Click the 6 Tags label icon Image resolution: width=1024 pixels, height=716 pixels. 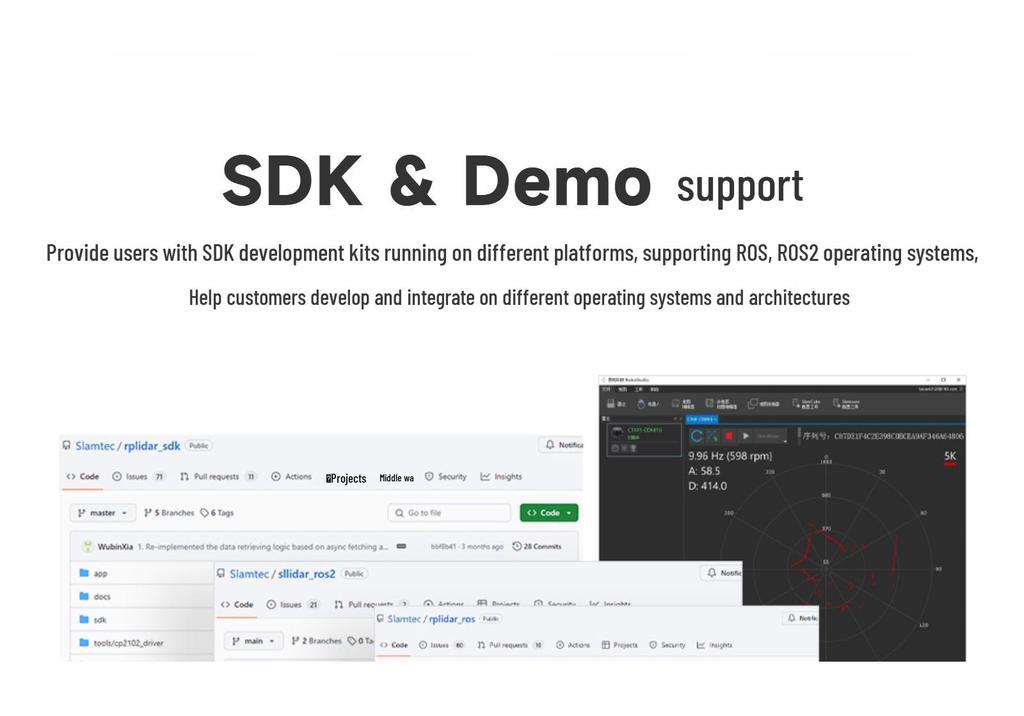click(x=204, y=513)
